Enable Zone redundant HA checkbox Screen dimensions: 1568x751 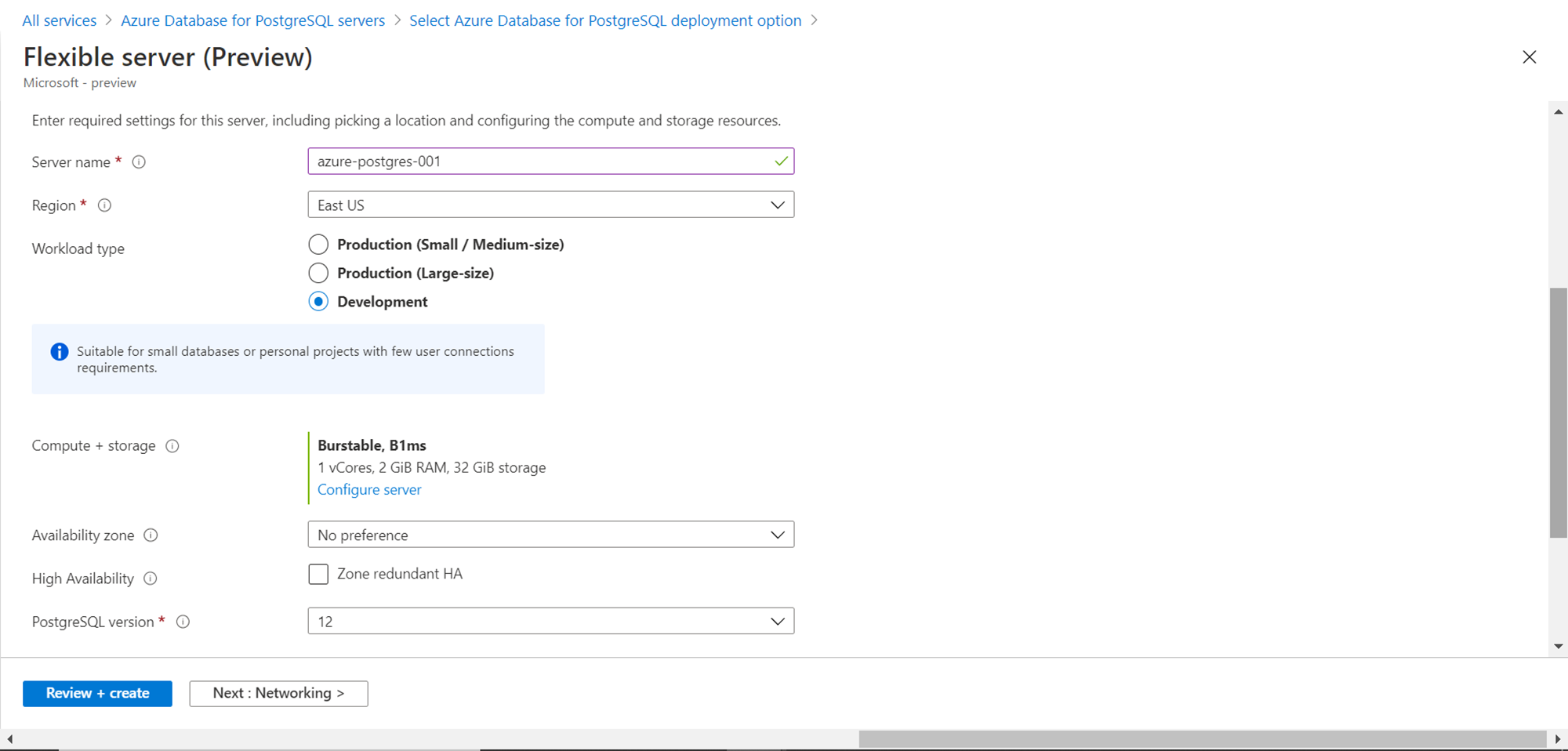(x=318, y=575)
